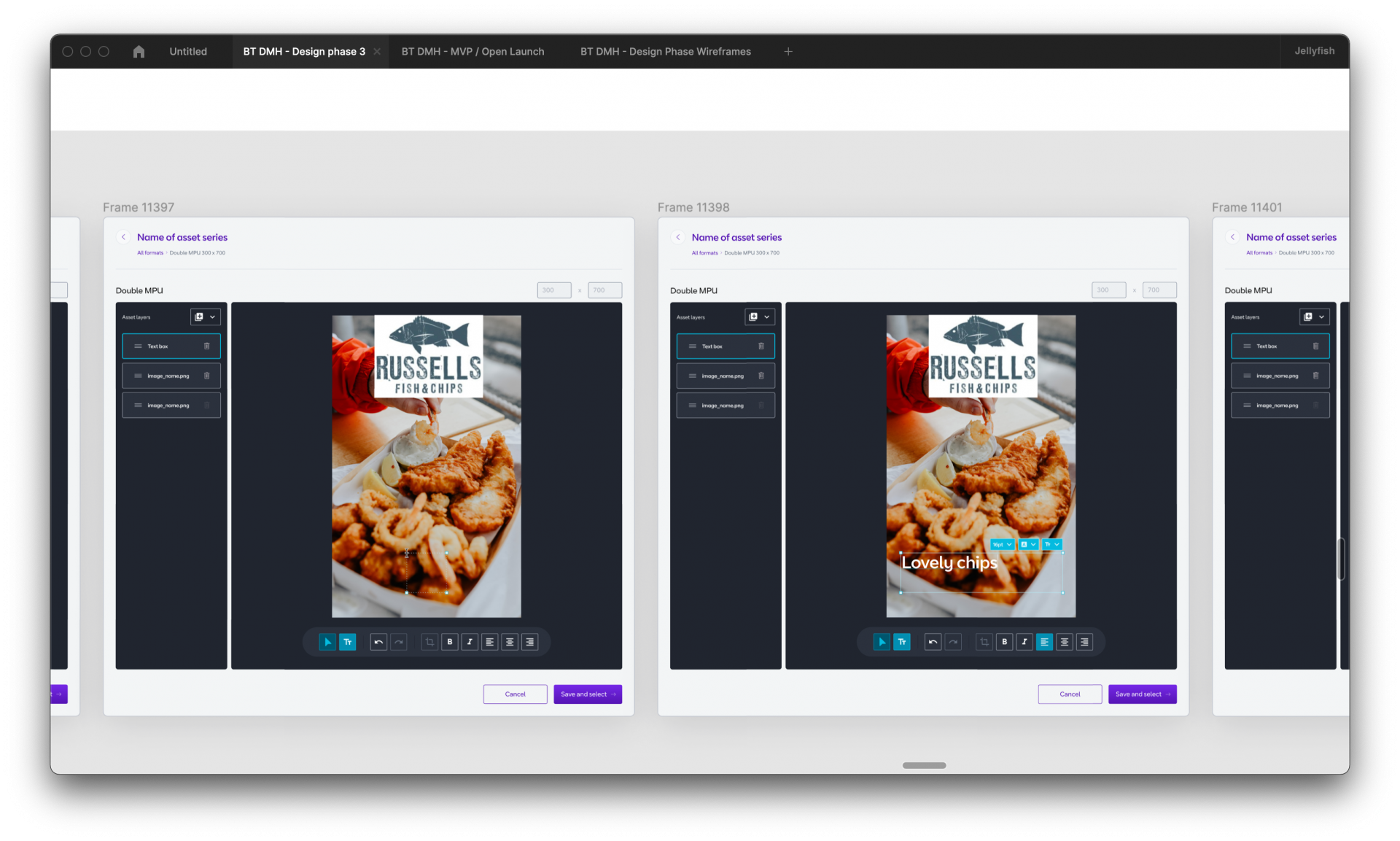Toggle active left alignment in Frame 11398
This screenshot has height=841, width=1400.
[1044, 642]
